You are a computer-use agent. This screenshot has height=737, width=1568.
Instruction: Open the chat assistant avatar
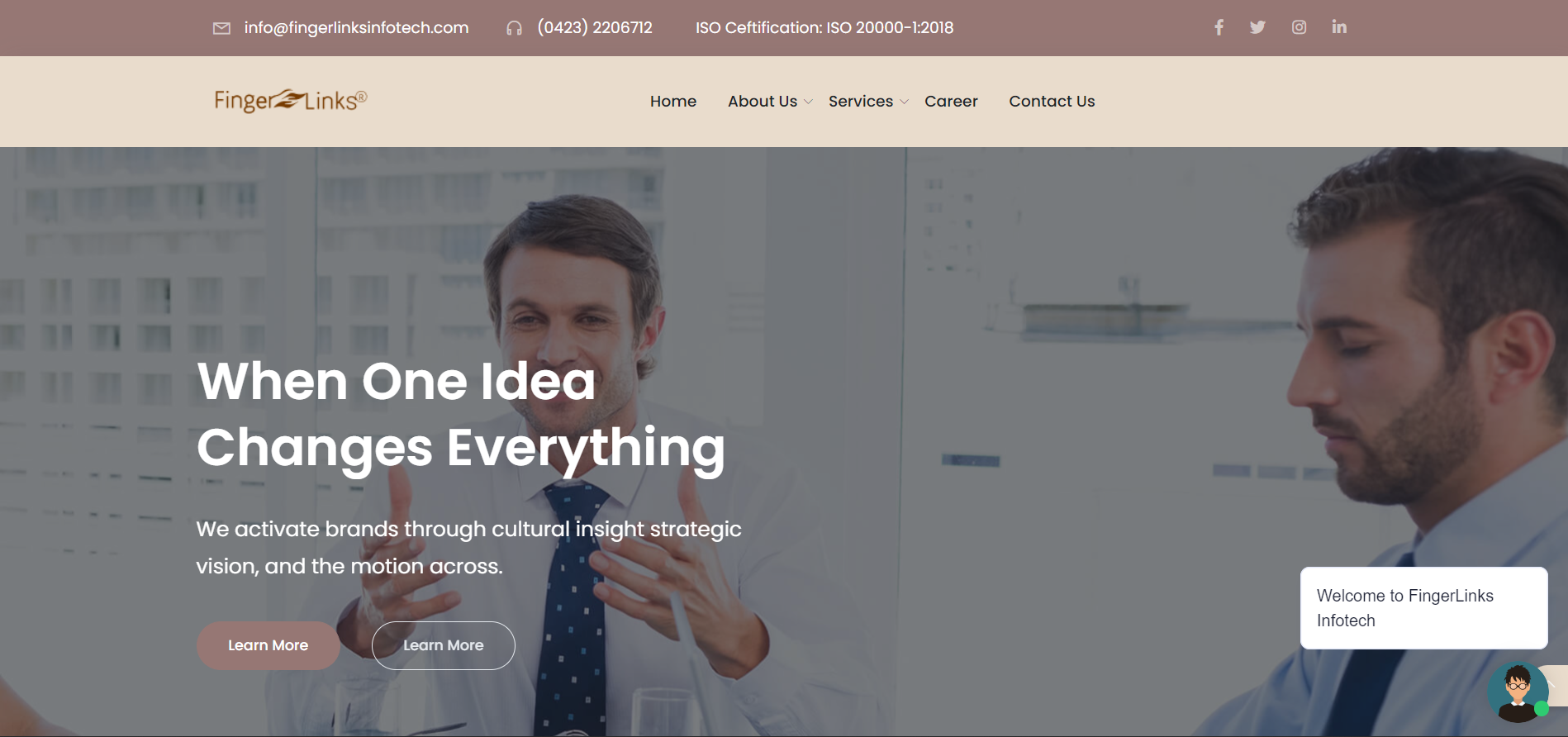(x=1518, y=692)
